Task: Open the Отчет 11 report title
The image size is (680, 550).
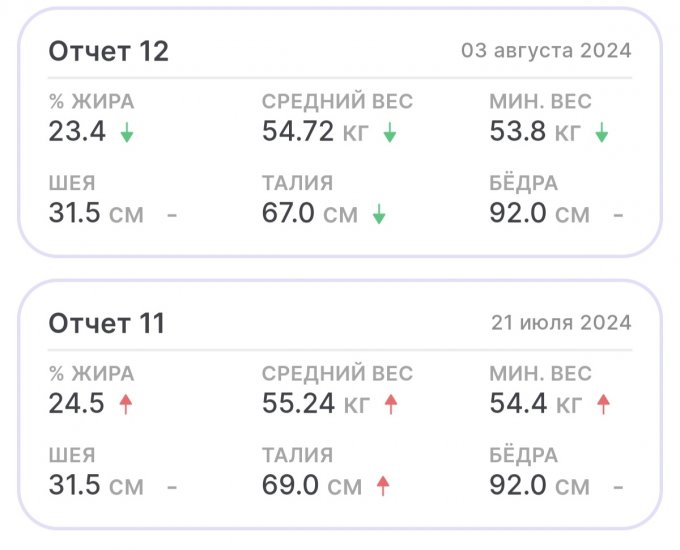Action: click(x=107, y=323)
